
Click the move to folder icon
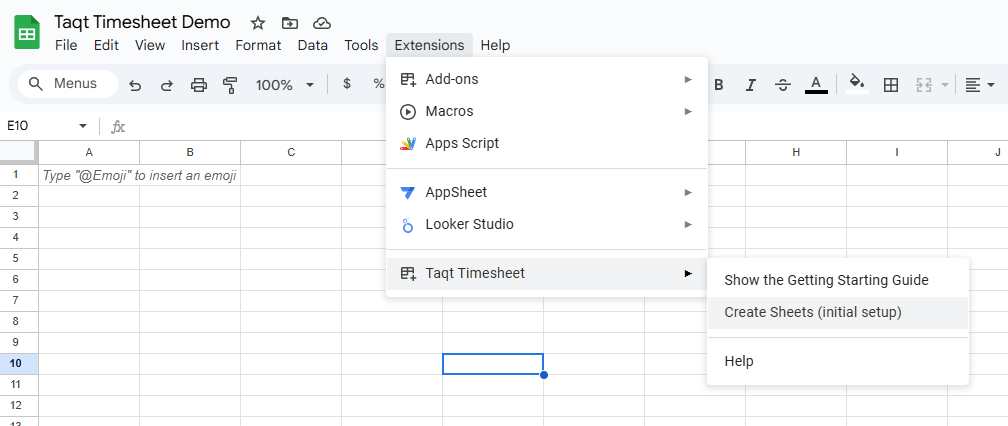click(290, 23)
